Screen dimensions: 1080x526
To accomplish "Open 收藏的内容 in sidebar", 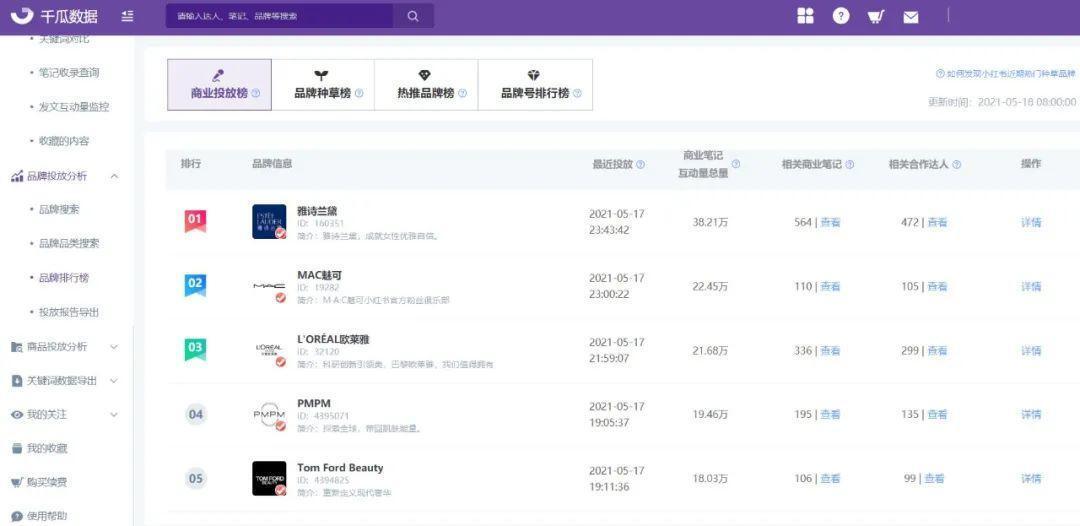I will coord(64,141).
